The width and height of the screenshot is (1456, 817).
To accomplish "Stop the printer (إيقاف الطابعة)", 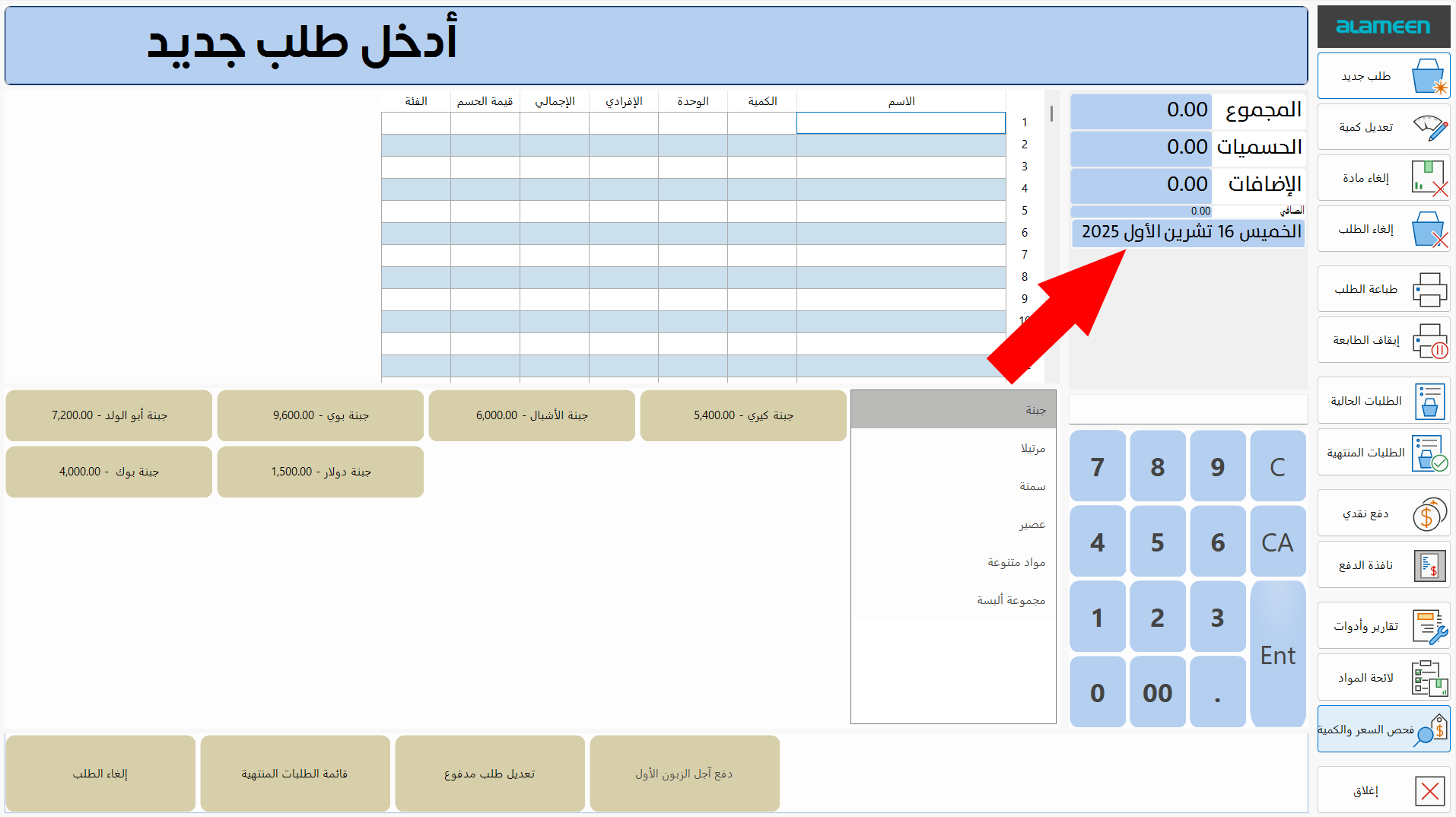I will (x=1383, y=340).
